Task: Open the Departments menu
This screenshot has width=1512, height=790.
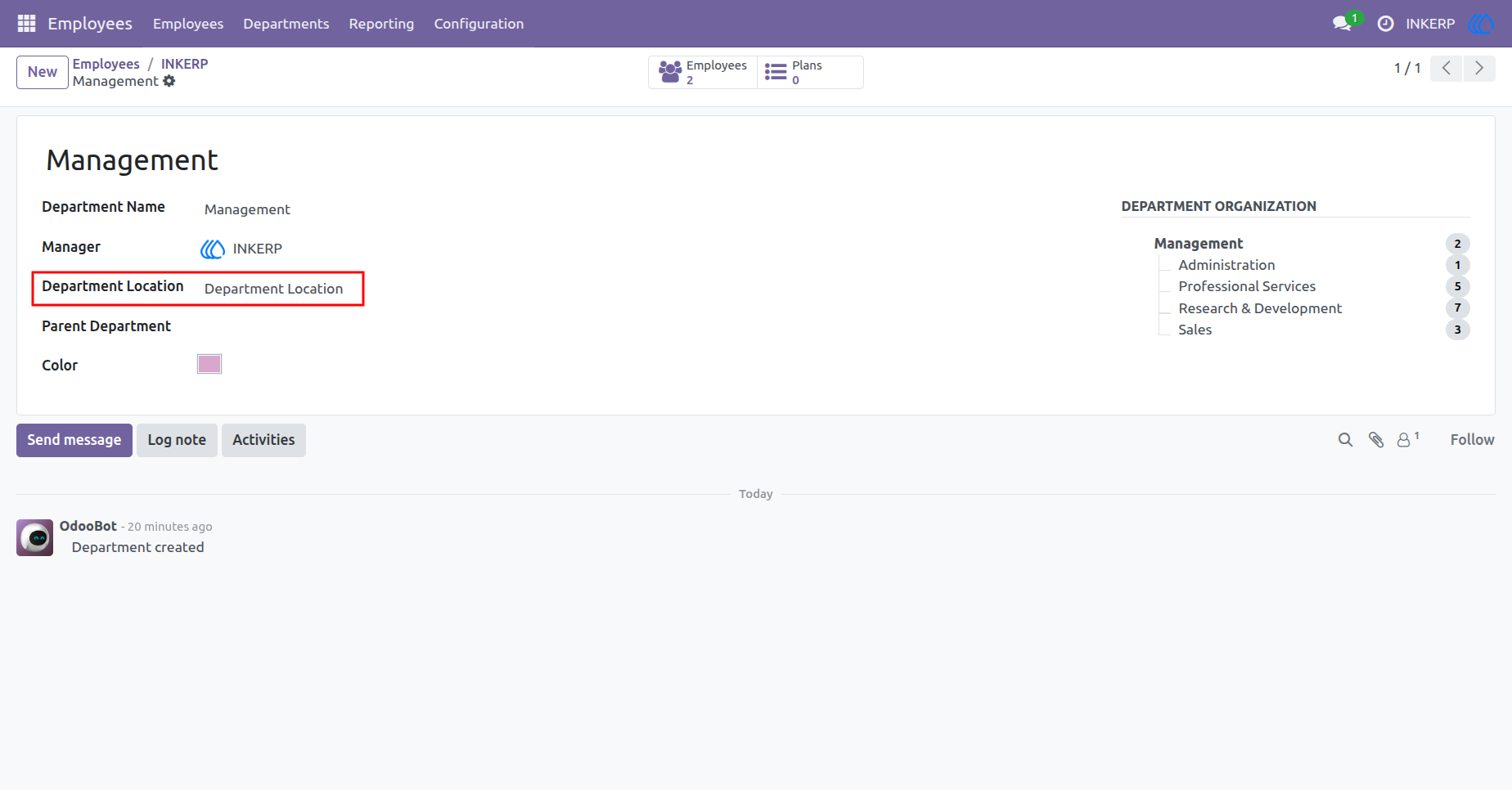Action: (286, 24)
